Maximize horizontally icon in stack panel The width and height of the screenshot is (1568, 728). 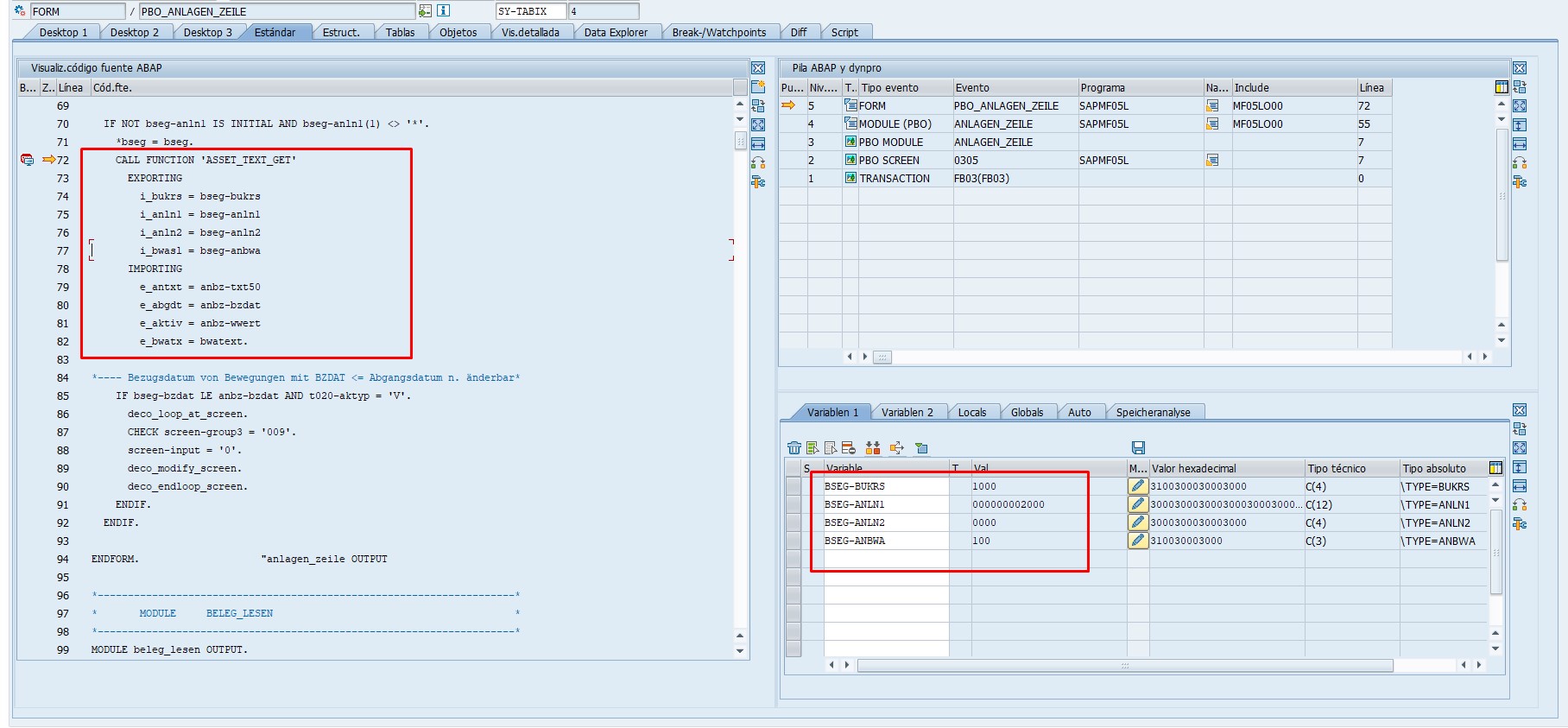1520,143
